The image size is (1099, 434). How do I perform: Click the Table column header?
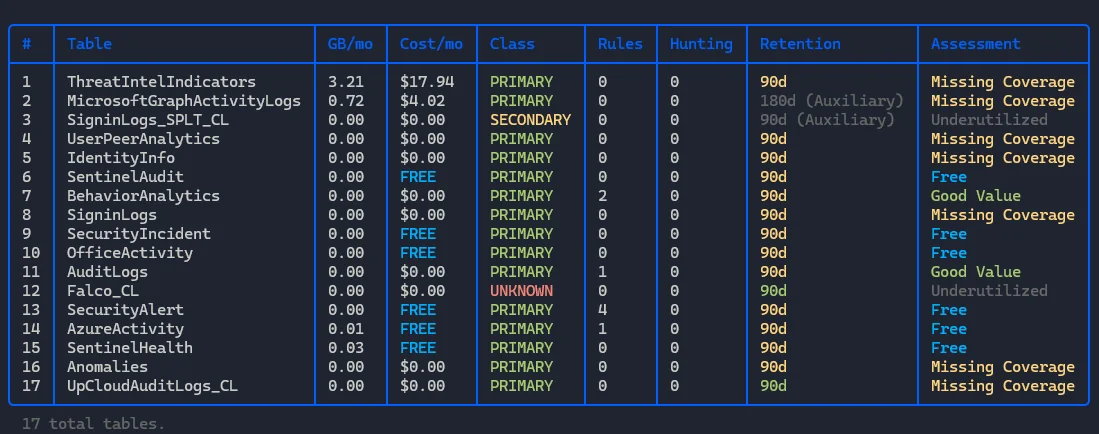pos(89,44)
